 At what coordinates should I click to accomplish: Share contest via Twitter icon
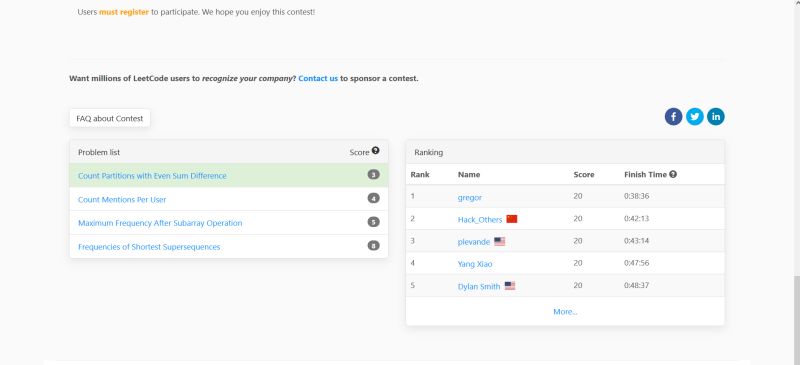click(x=694, y=117)
